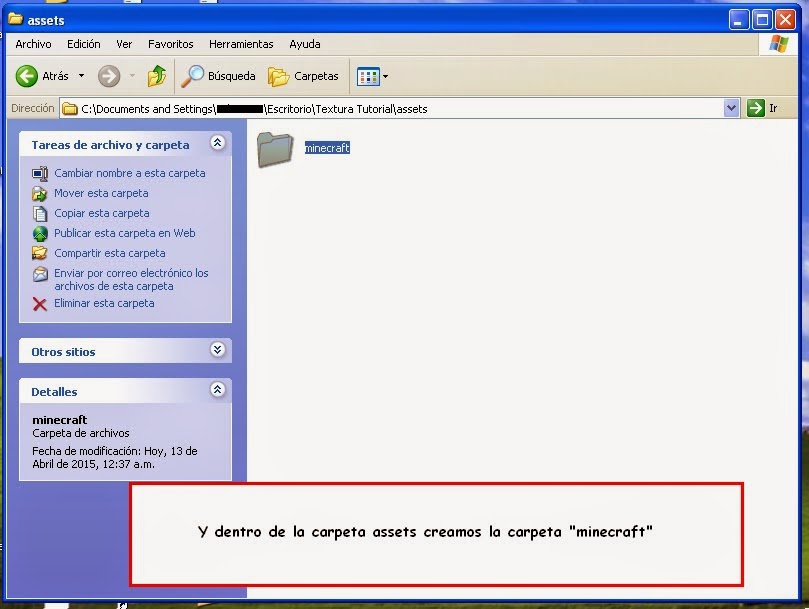Screen dimensions: 809x609
Task: Open the Herramientas menu
Action: click(241, 44)
